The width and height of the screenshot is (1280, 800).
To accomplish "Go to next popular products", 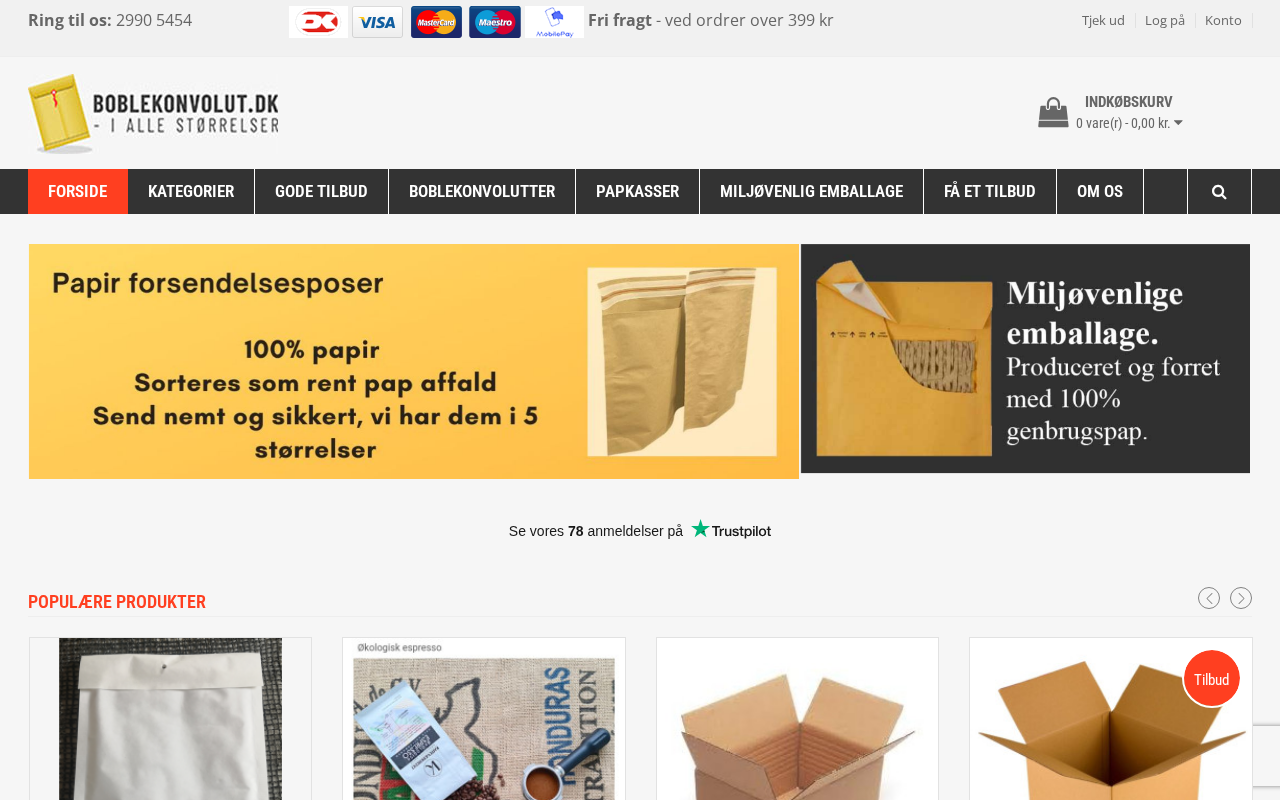I will tap(1241, 598).
